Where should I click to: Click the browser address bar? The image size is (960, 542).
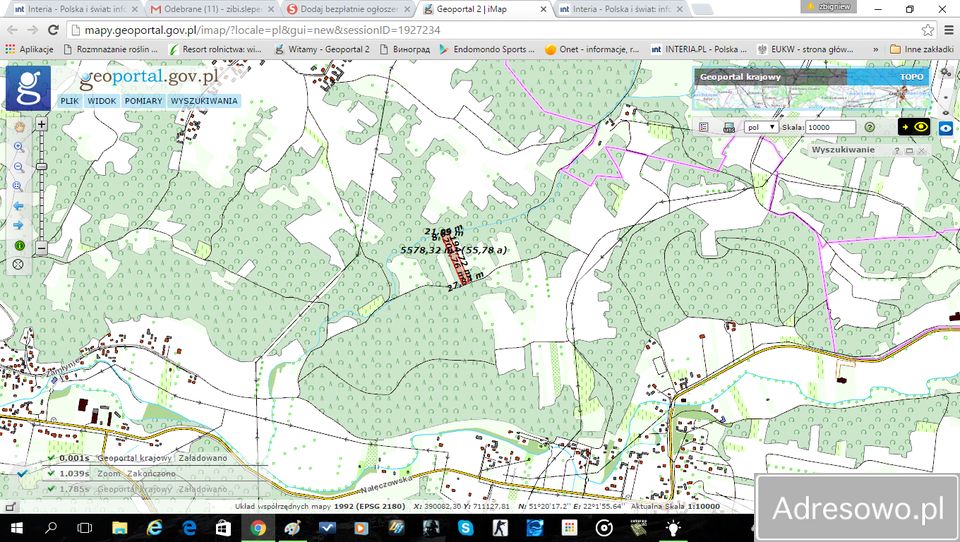click(x=496, y=30)
